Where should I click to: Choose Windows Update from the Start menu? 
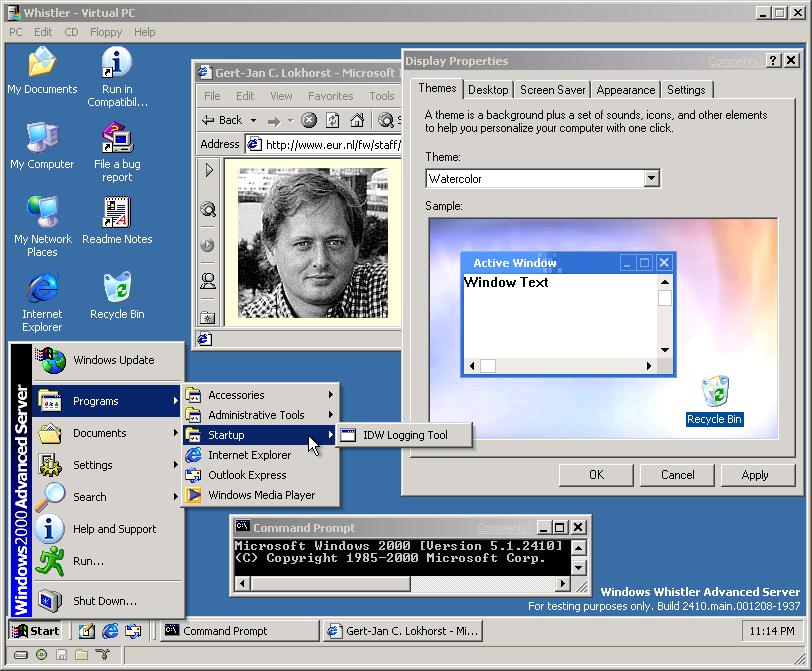pos(108,360)
